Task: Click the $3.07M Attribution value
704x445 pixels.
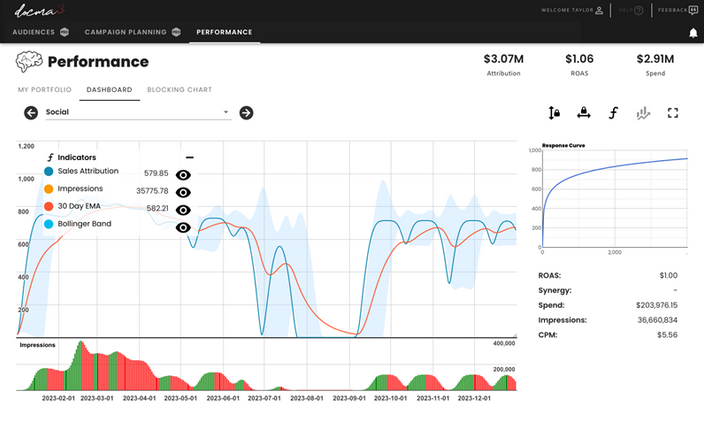Action: coord(503,59)
